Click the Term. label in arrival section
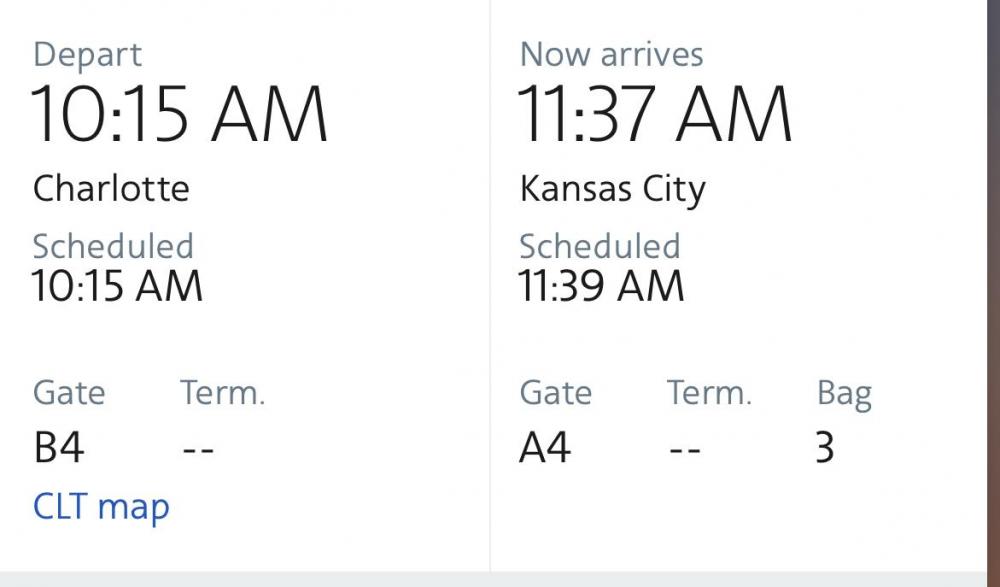Viewport: 1000px width, 587px height. click(x=708, y=393)
